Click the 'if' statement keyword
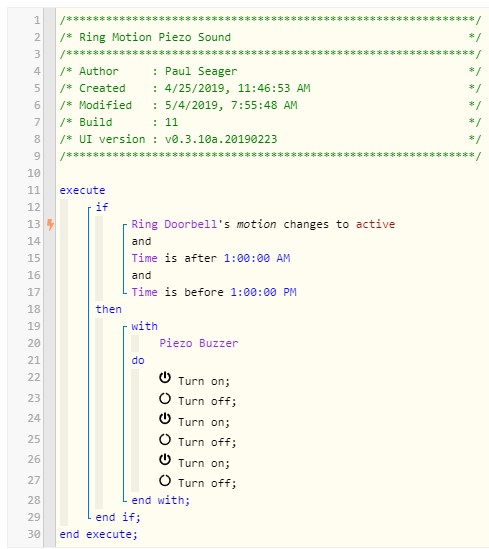Viewport: 489px width, 549px height. (102, 207)
